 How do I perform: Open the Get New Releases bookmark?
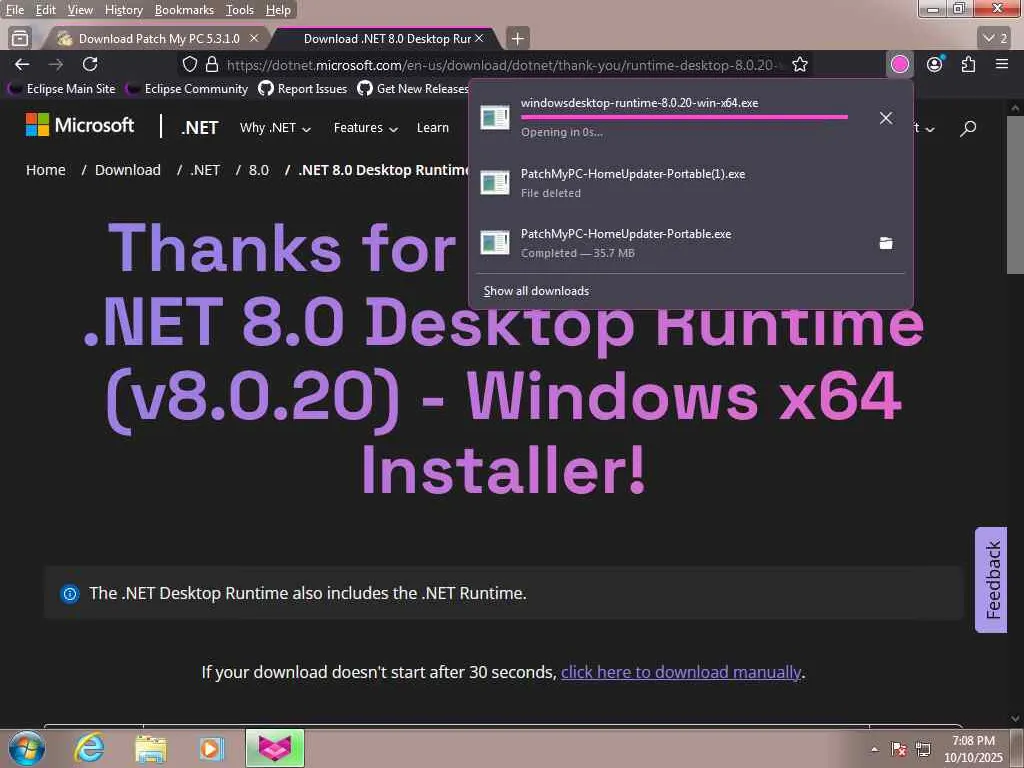click(413, 89)
